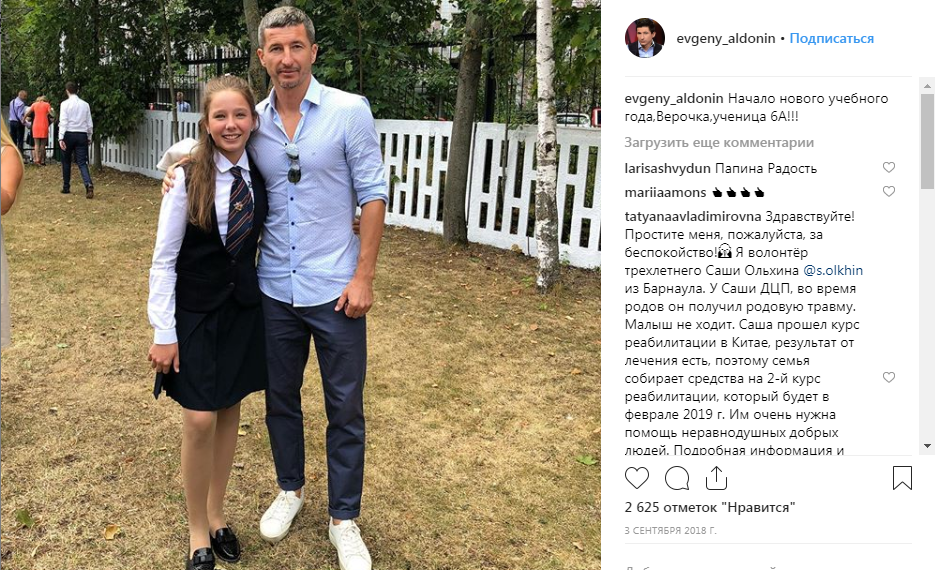Click scrollbar down arrow in comments

927,446
